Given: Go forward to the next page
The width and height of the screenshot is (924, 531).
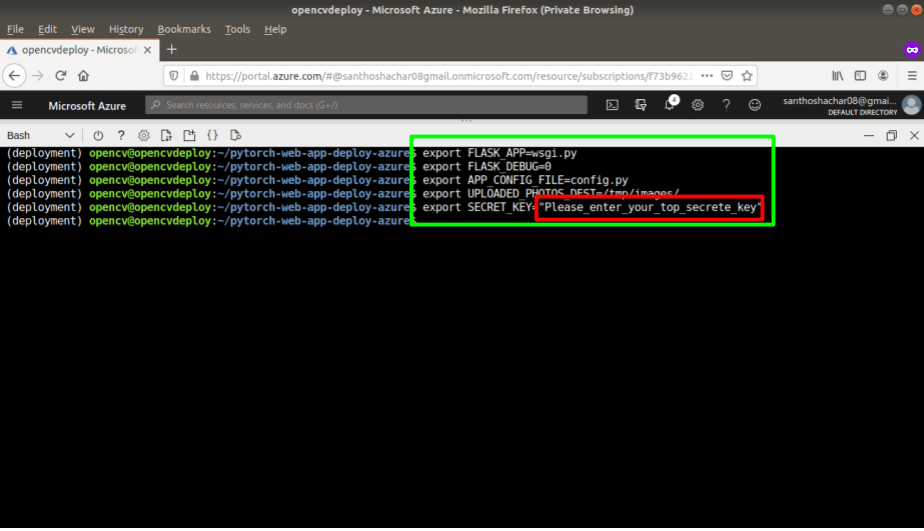Looking at the screenshot, I should (x=38, y=75).
